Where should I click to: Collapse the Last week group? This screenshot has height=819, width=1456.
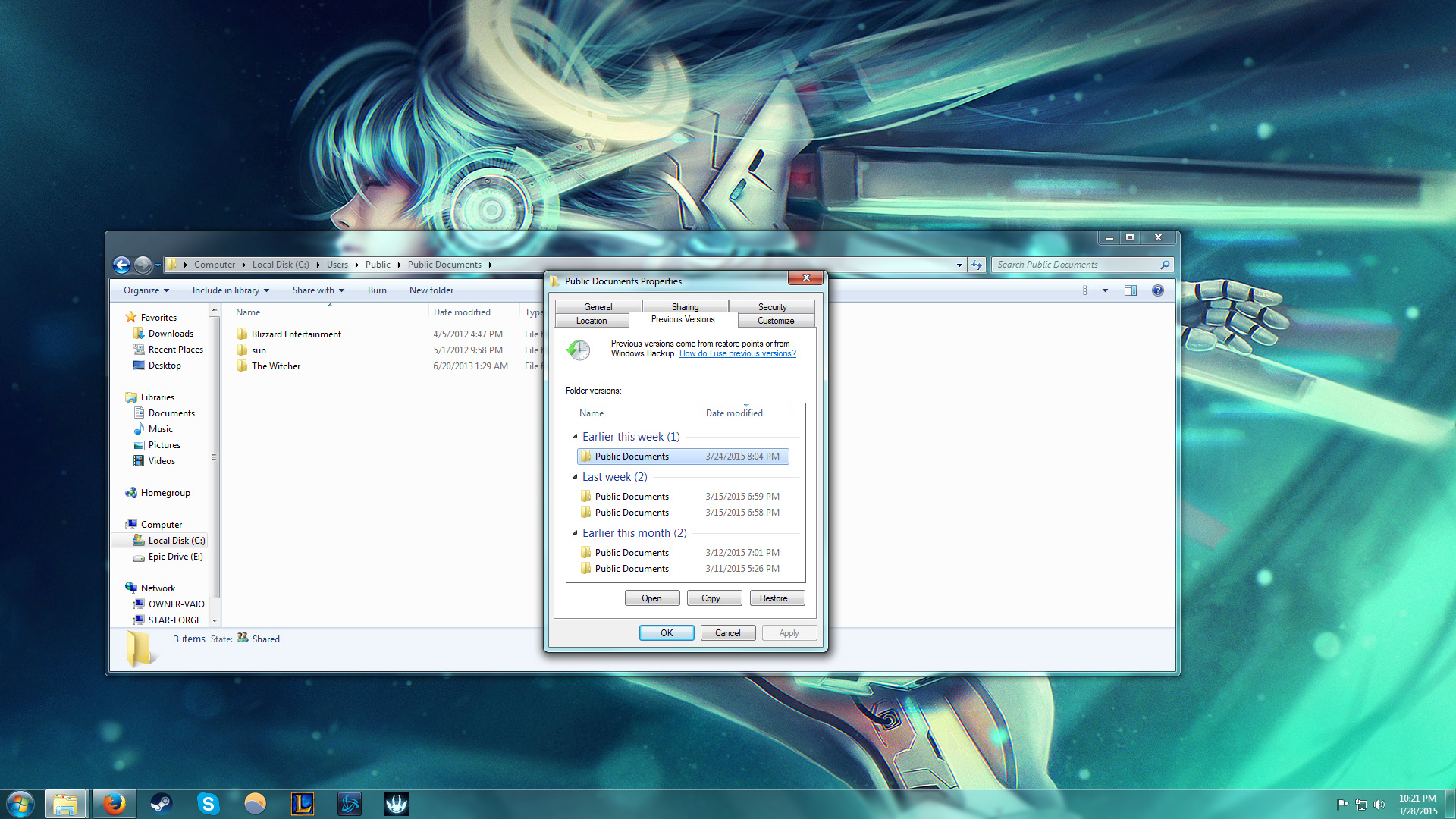[x=575, y=477]
